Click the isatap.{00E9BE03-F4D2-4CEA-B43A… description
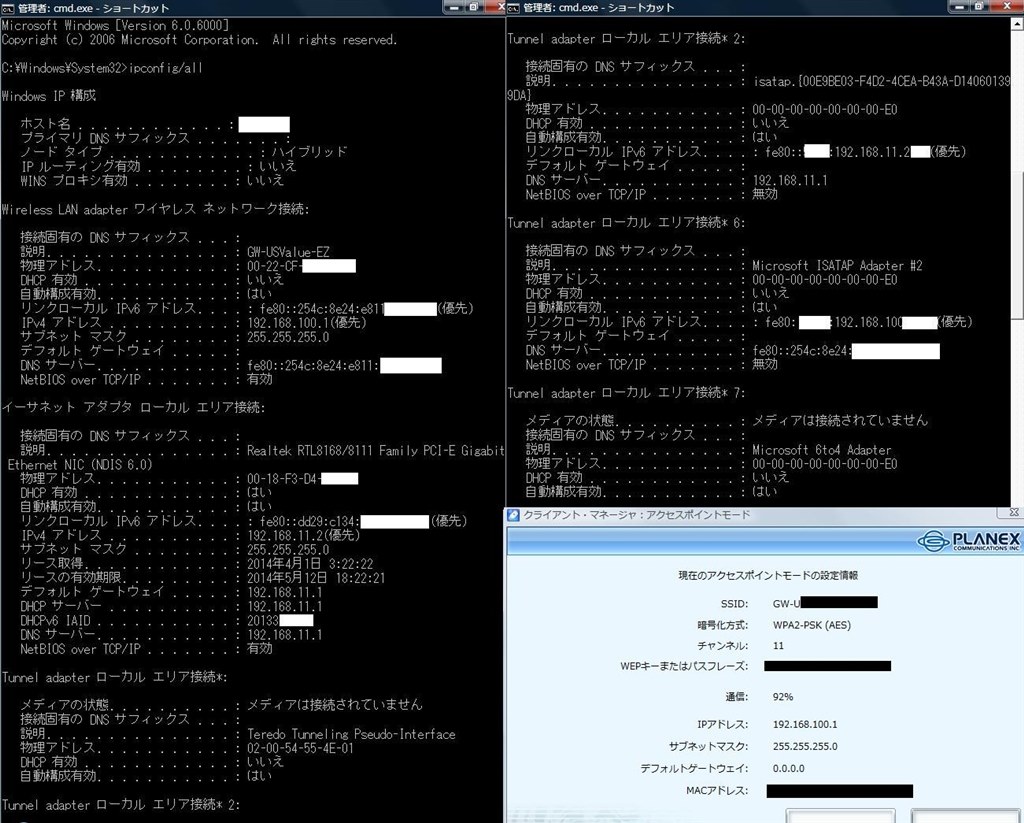The image size is (1024, 823). [x=882, y=82]
